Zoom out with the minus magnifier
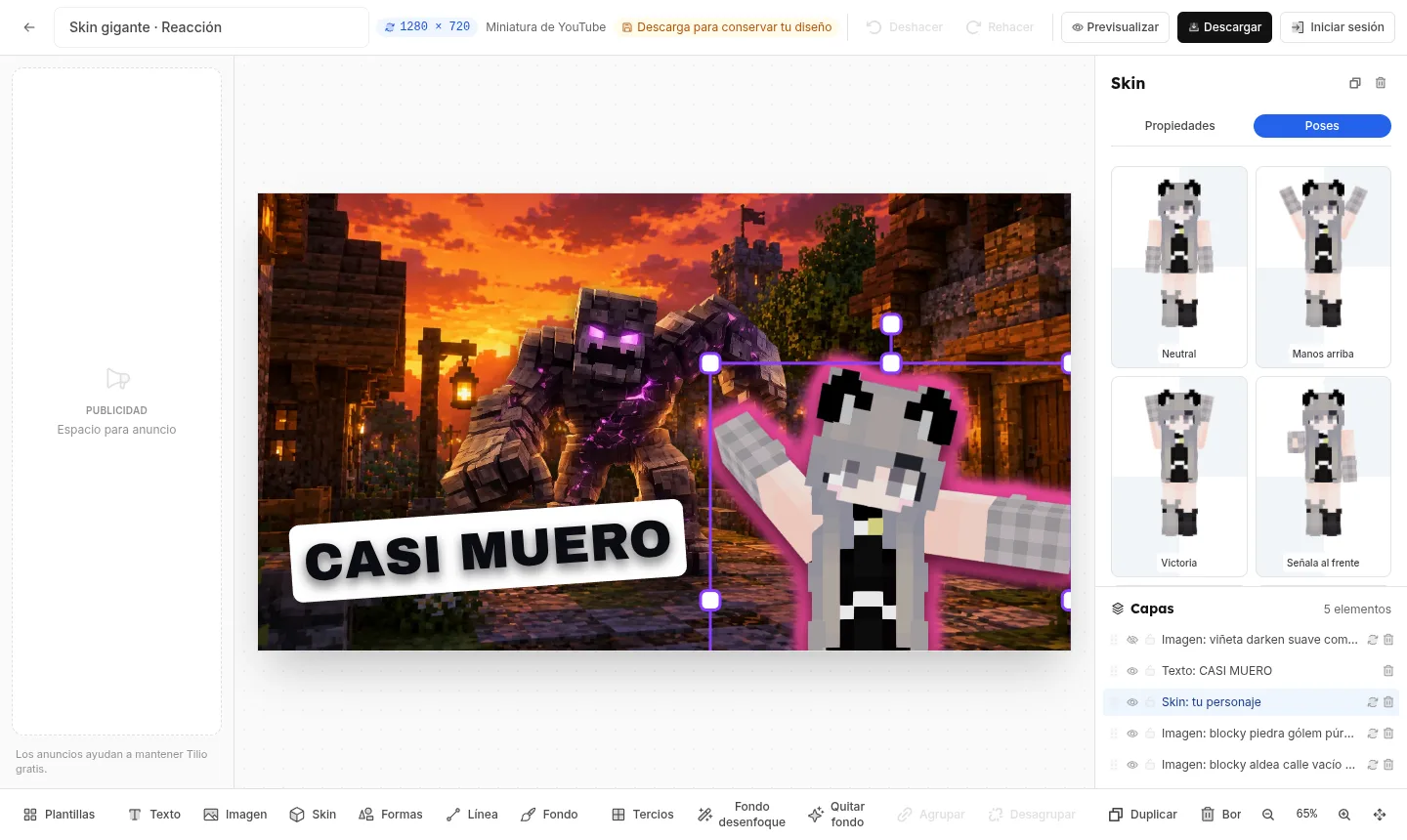Viewport: 1407px width, 840px height. (1268, 815)
